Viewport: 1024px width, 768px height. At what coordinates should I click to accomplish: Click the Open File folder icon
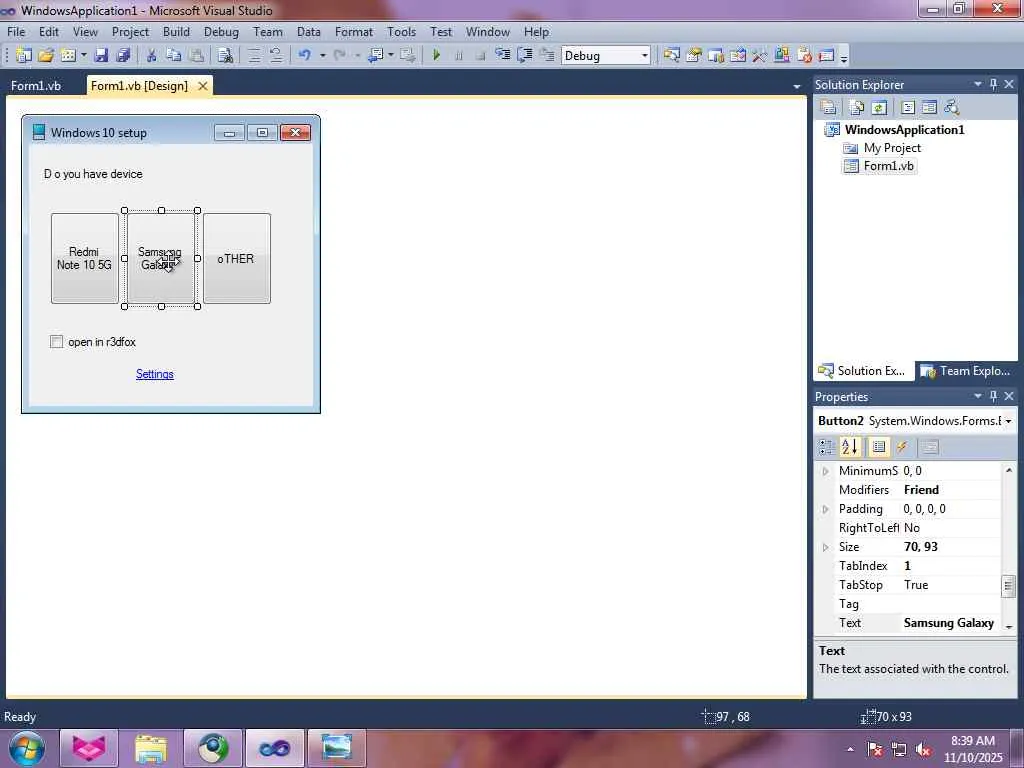tap(46, 56)
